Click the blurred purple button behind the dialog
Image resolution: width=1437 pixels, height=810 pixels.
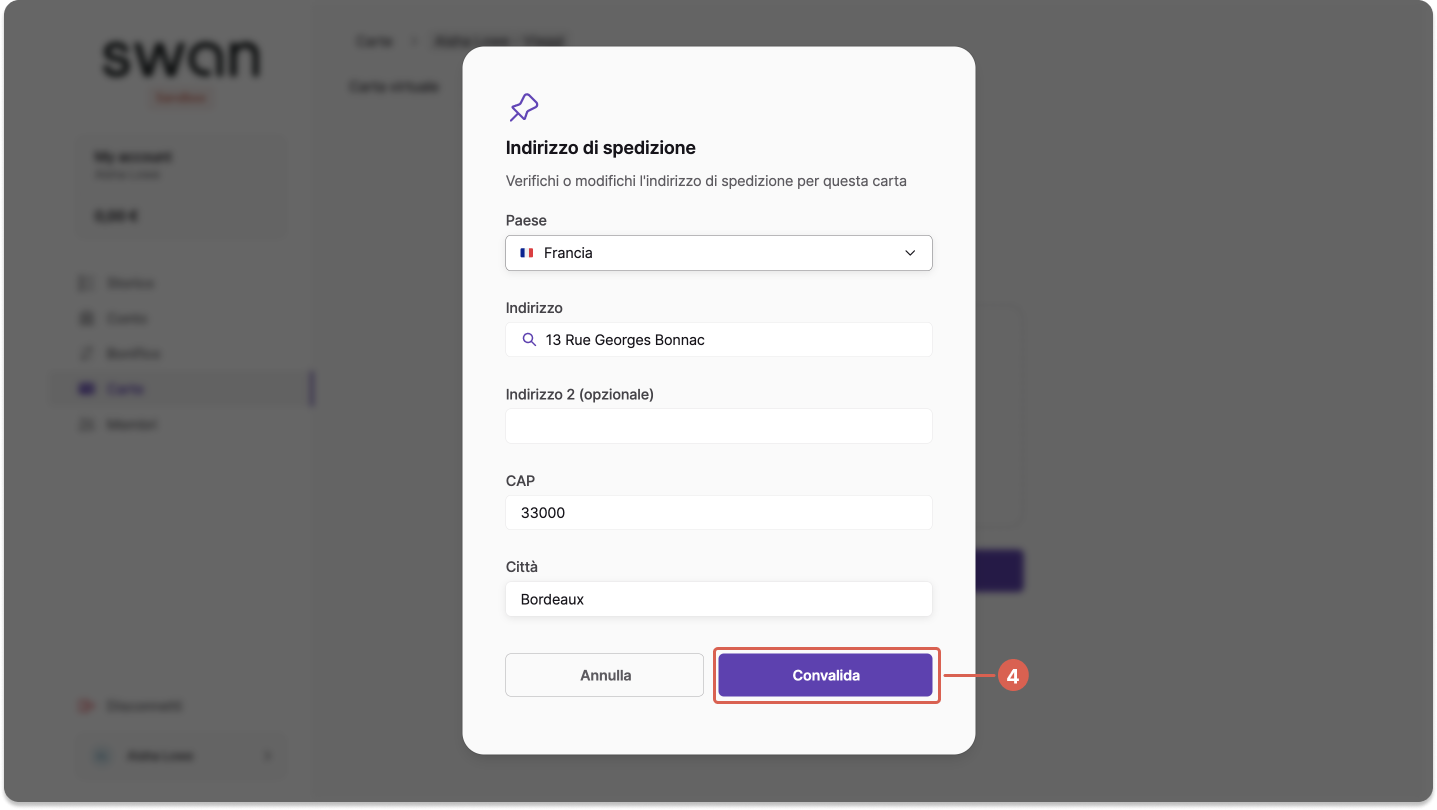999,570
